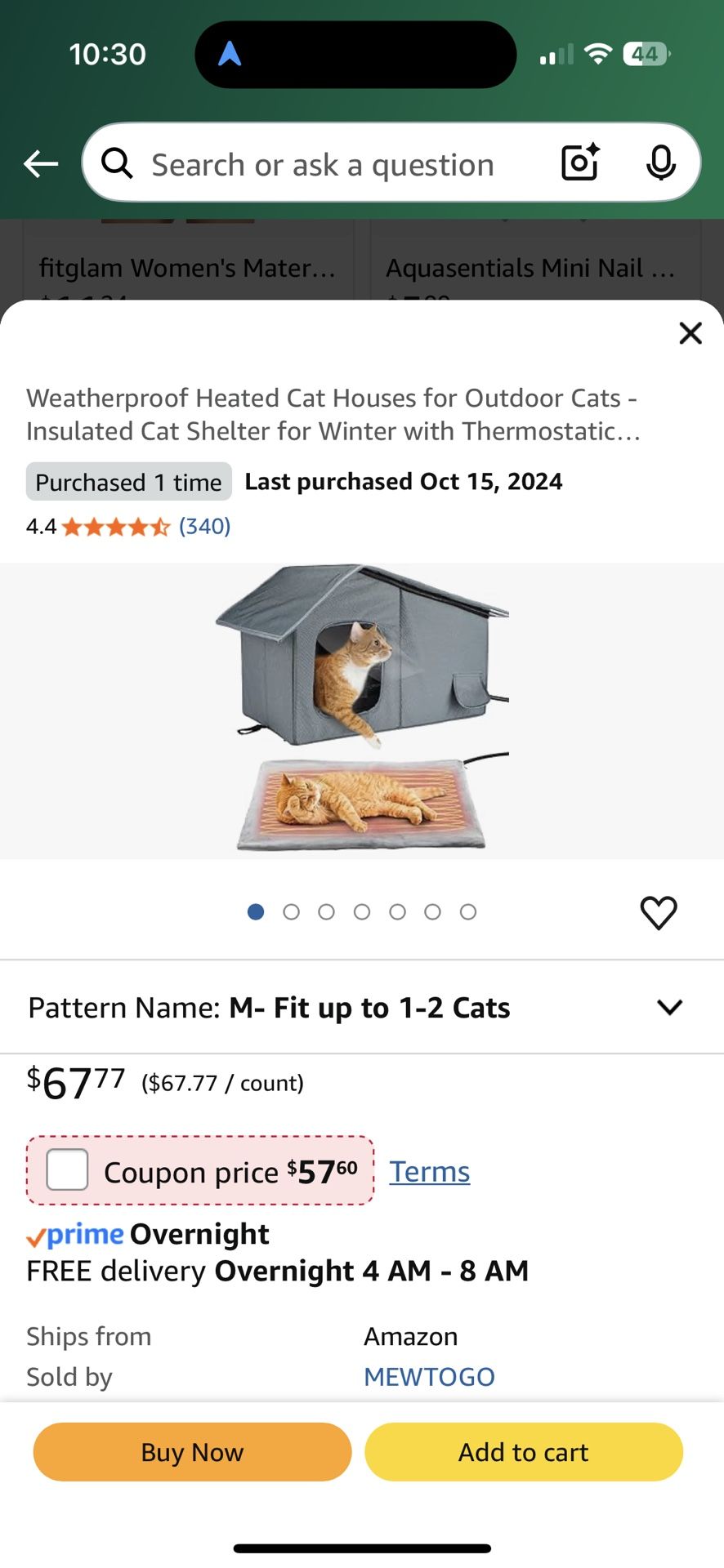Tap the search or ask a question field

[327, 164]
